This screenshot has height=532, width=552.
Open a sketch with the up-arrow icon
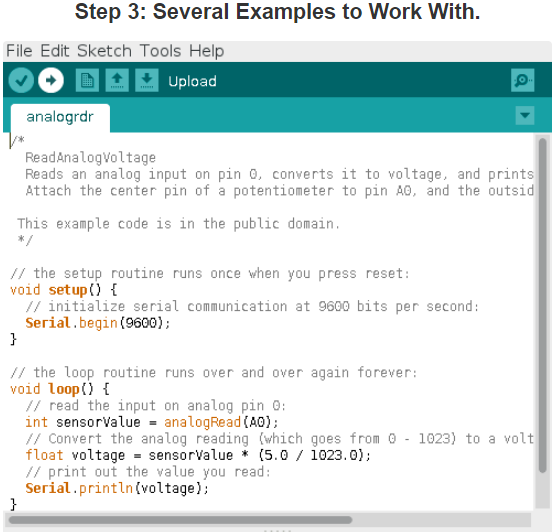coord(117,80)
